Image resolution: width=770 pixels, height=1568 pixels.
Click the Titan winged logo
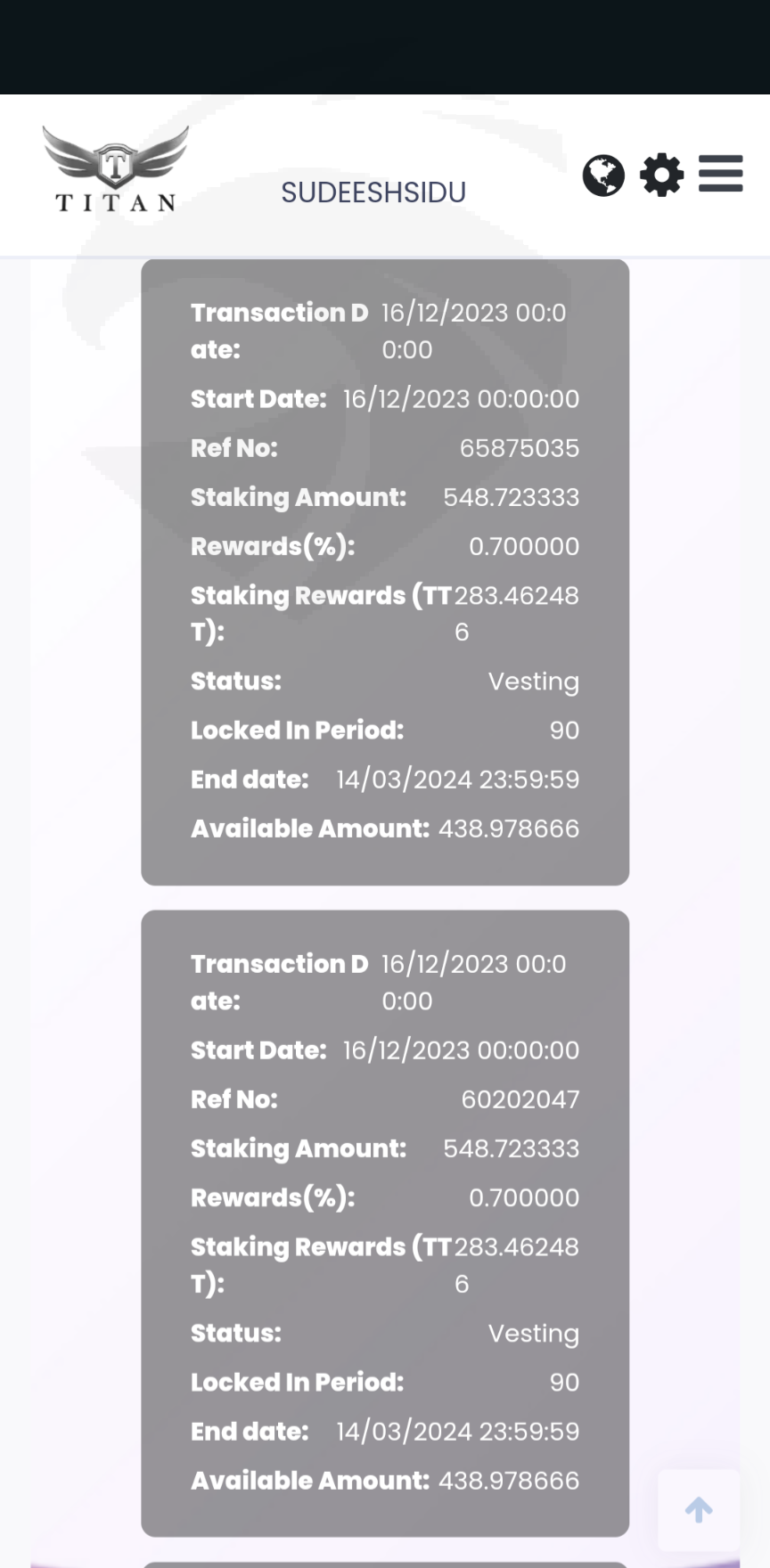point(116,169)
